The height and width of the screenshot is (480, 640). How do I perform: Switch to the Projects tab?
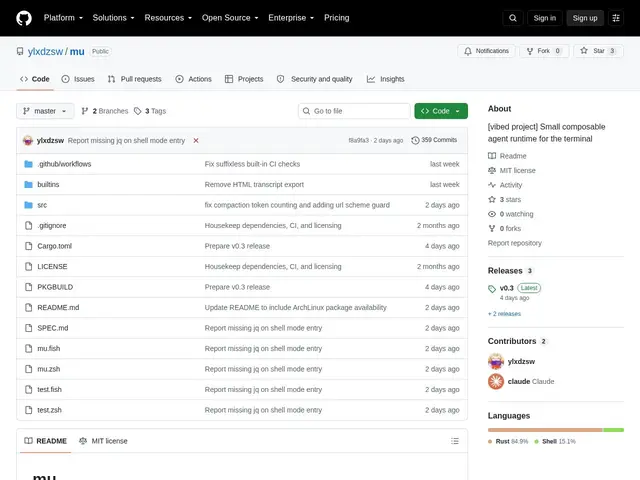(244, 79)
